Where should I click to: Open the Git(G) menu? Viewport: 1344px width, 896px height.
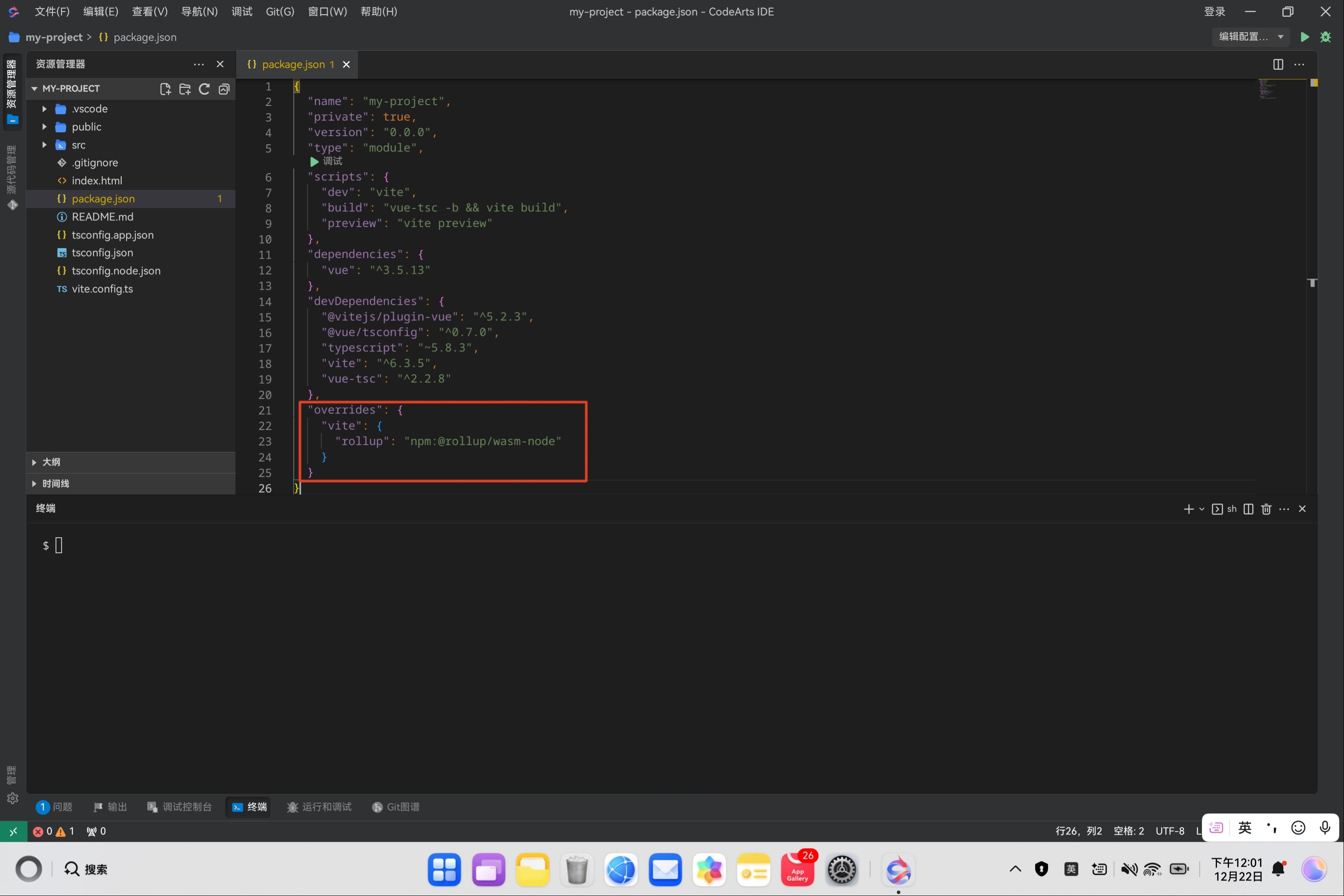279,12
